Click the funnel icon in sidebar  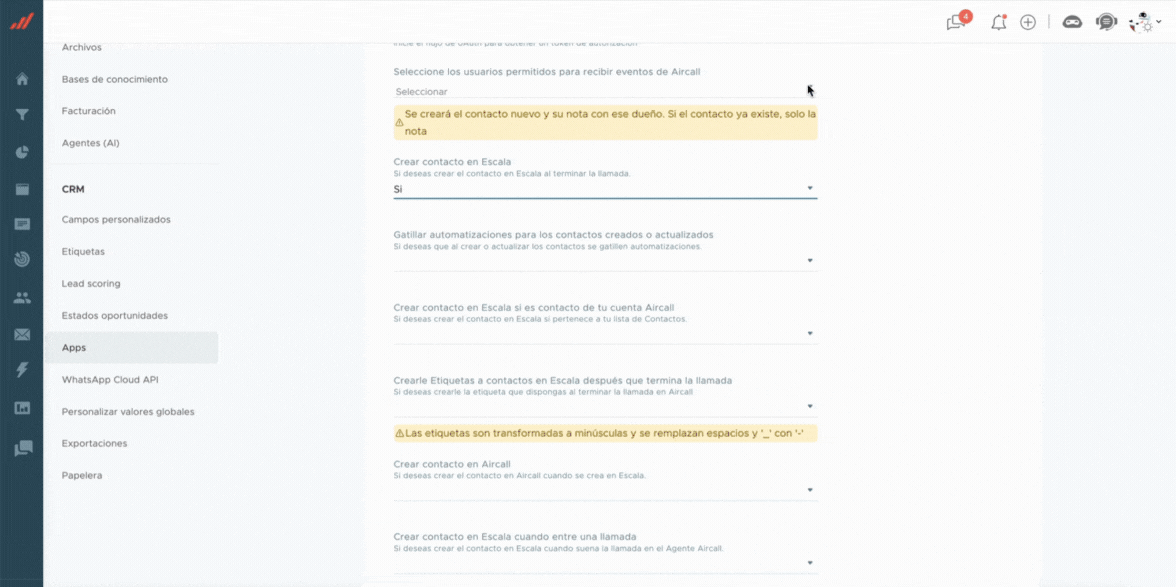[22, 115]
